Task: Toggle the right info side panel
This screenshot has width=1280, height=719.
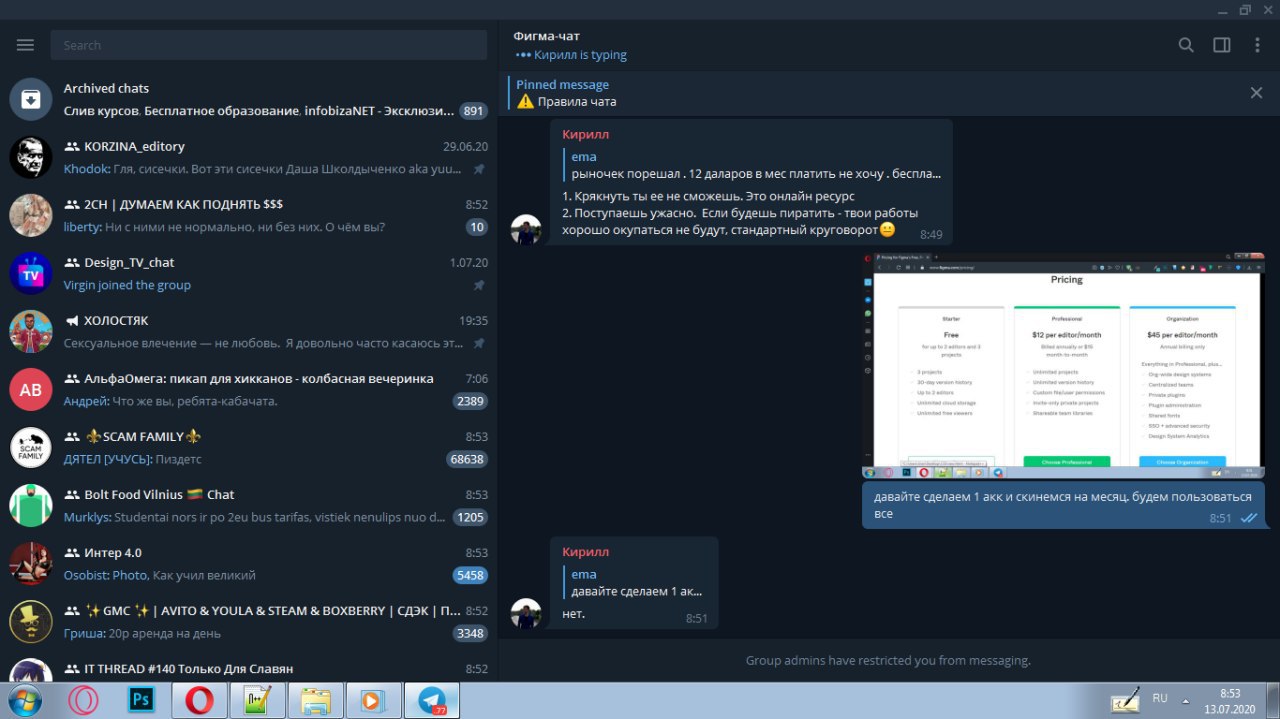Action: point(1221,45)
